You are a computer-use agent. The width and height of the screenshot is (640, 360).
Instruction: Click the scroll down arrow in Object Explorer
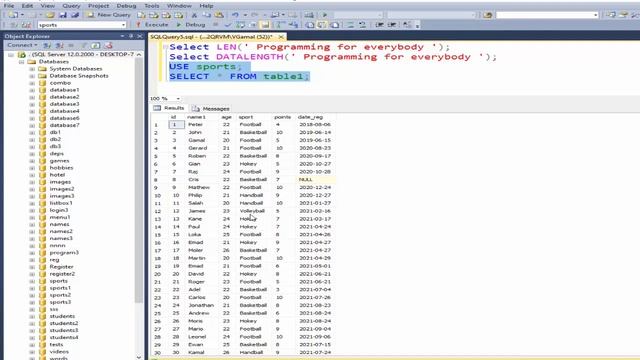point(139,357)
